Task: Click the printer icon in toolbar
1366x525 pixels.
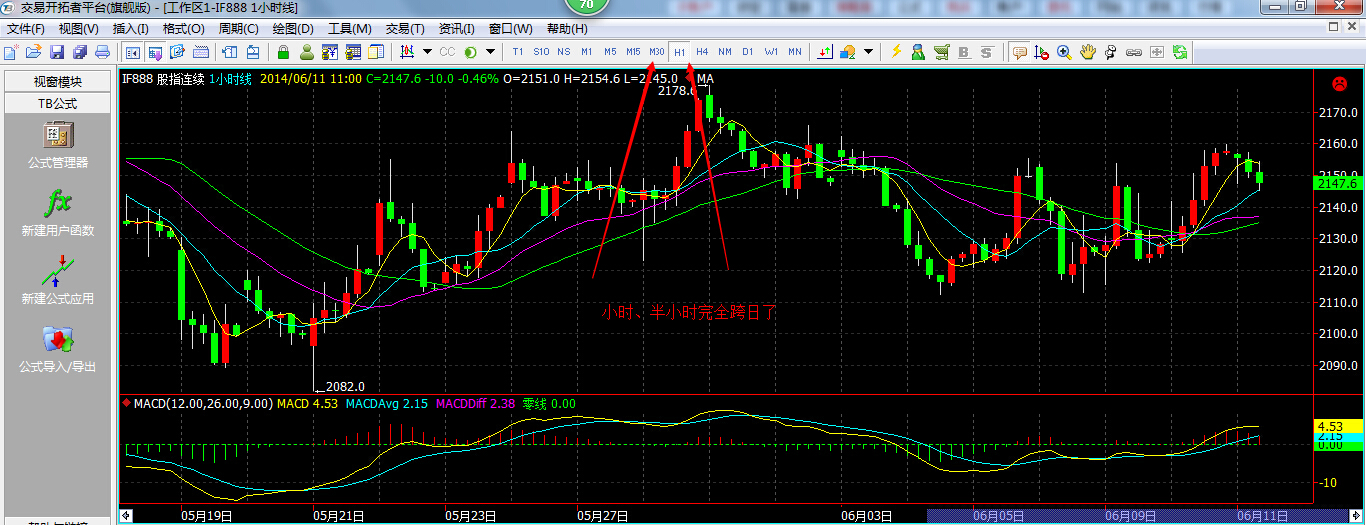Action: (102, 51)
